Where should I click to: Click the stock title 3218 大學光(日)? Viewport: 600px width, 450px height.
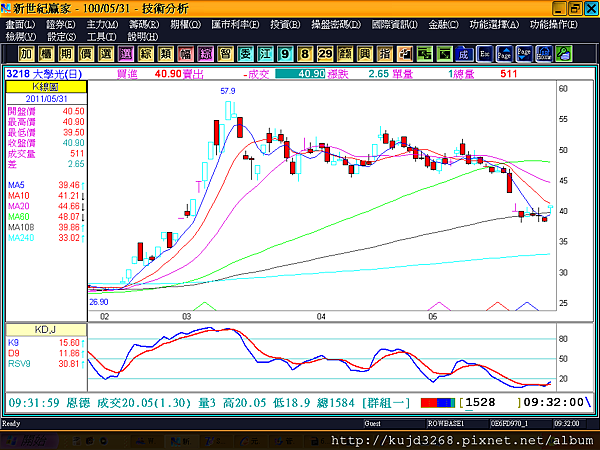[44, 74]
